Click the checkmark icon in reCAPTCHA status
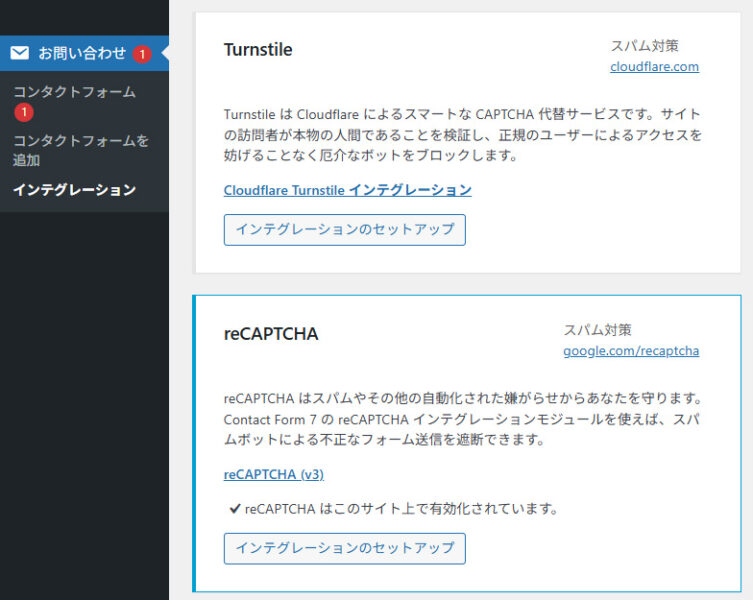The image size is (753, 600). (234, 509)
